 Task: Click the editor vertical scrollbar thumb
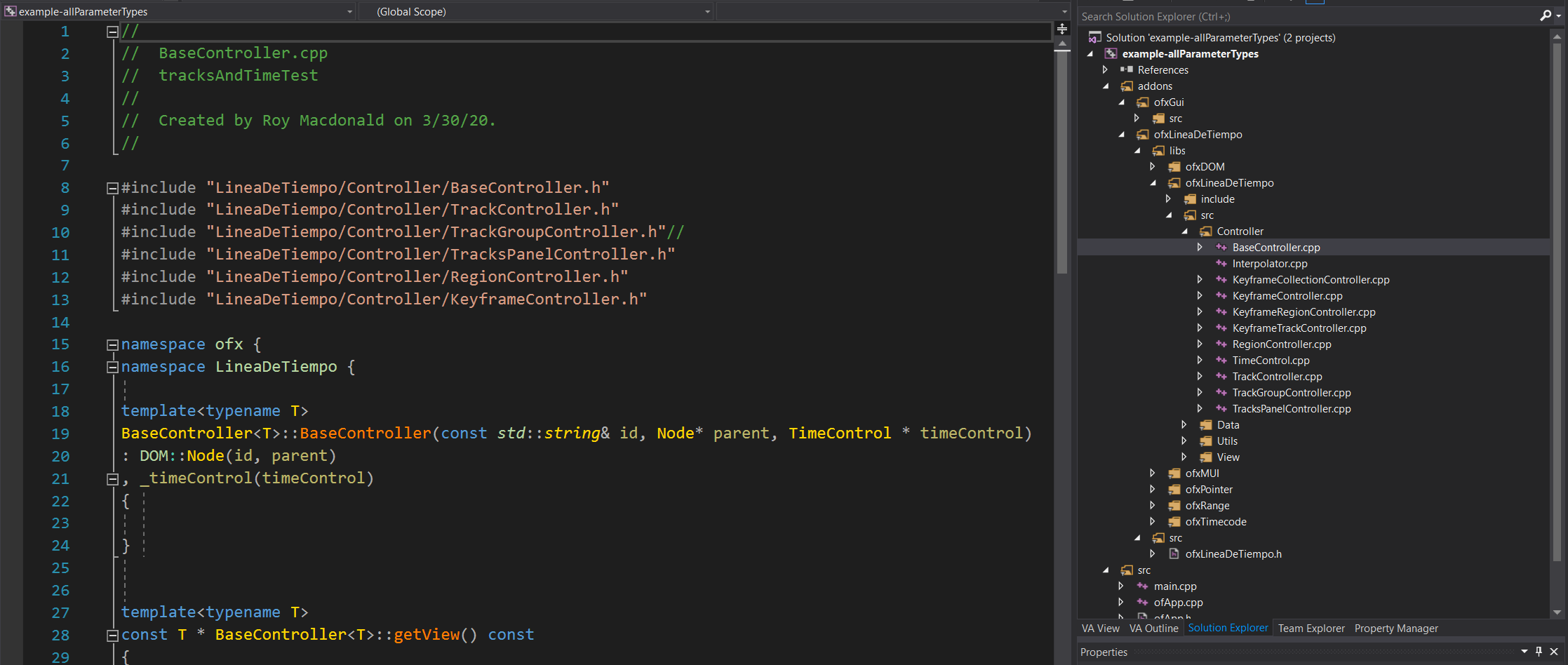[x=1062, y=161]
